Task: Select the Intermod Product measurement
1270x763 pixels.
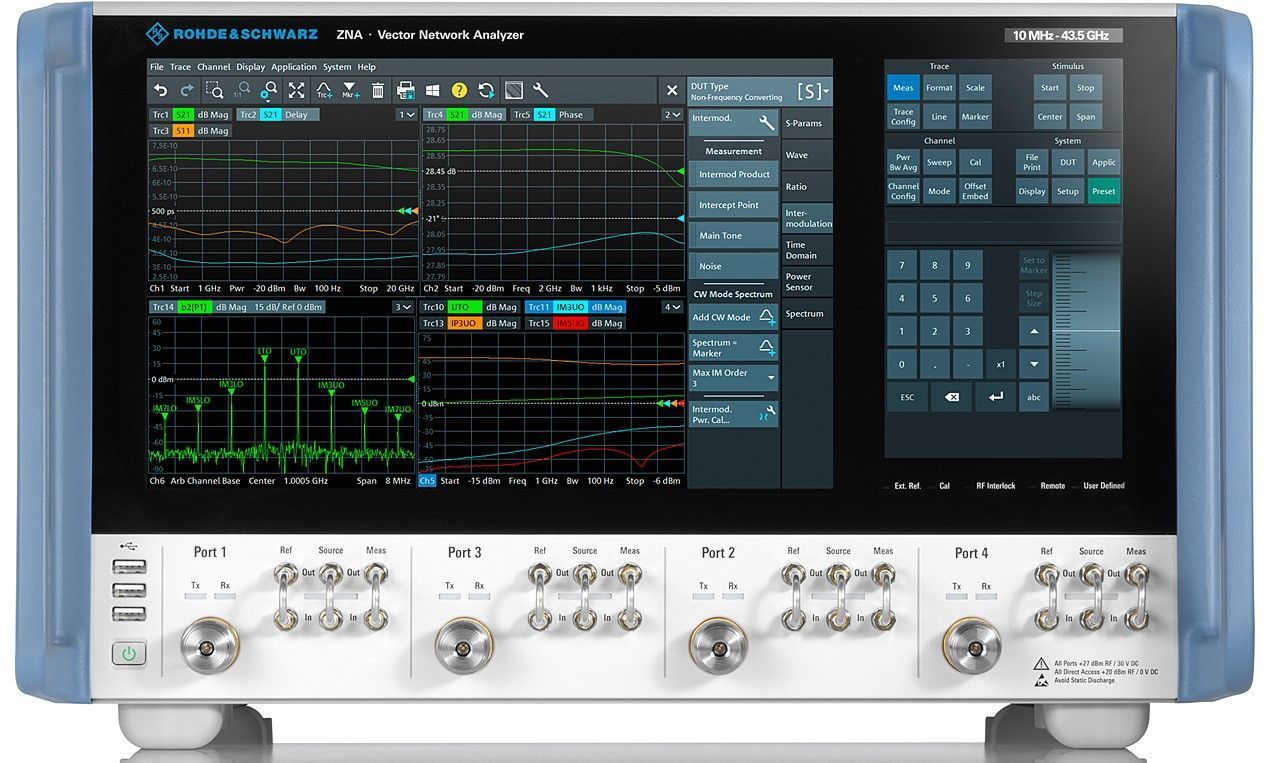Action: pyautogui.click(x=734, y=175)
